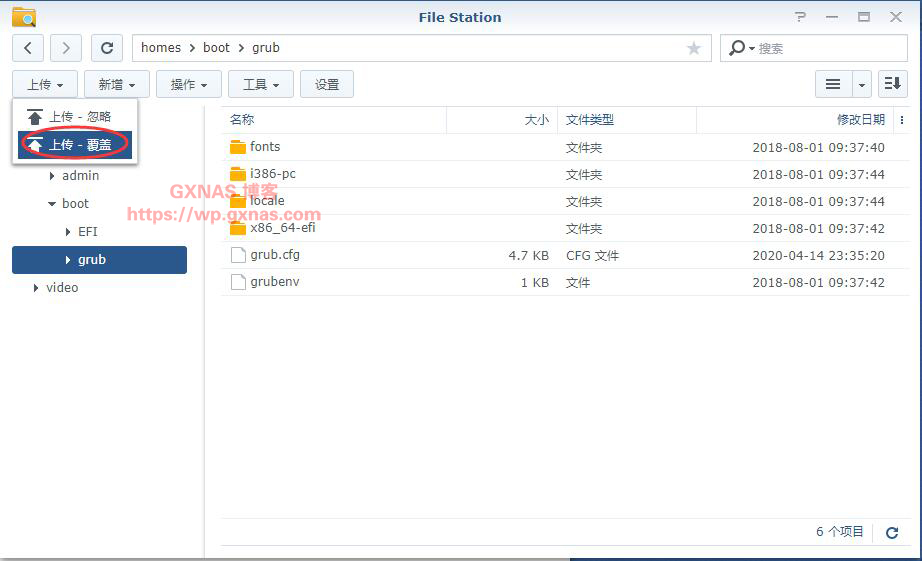
Task: Click grub in the breadcrumb path
Action: 266,48
